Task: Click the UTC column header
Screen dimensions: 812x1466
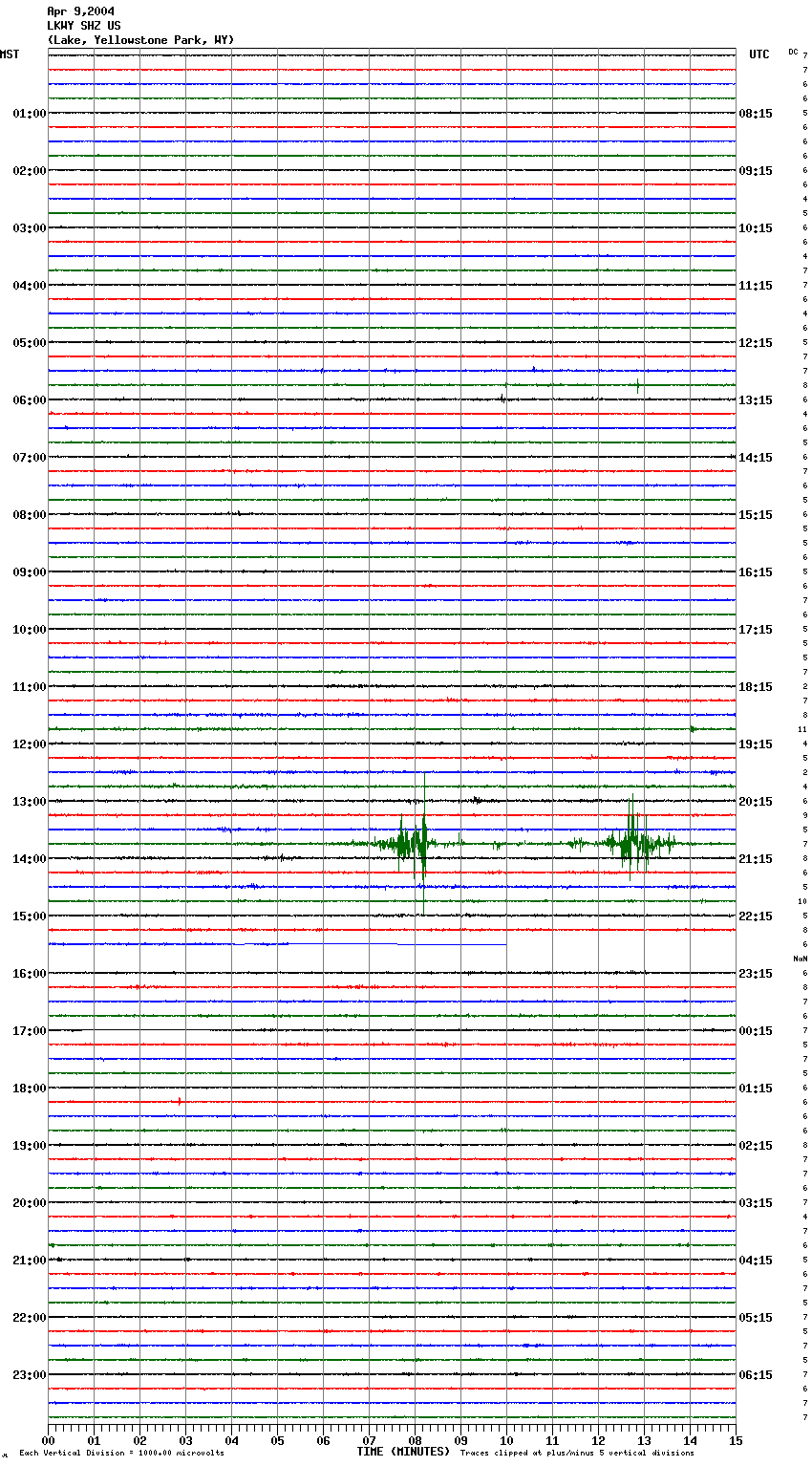Action: tap(759, 54)
